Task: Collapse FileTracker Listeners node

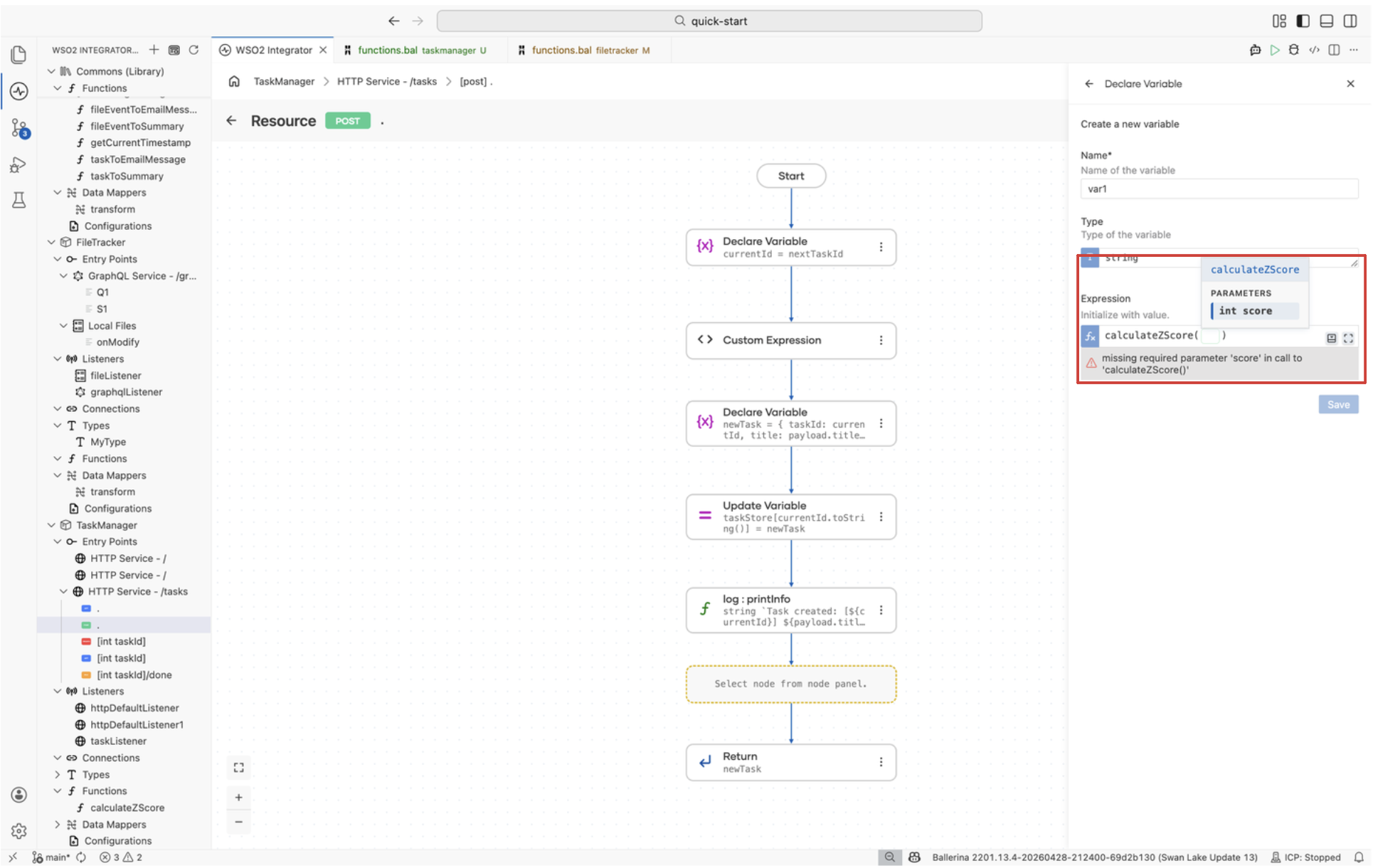Action: pyautogui.click(x=57, y=359)
